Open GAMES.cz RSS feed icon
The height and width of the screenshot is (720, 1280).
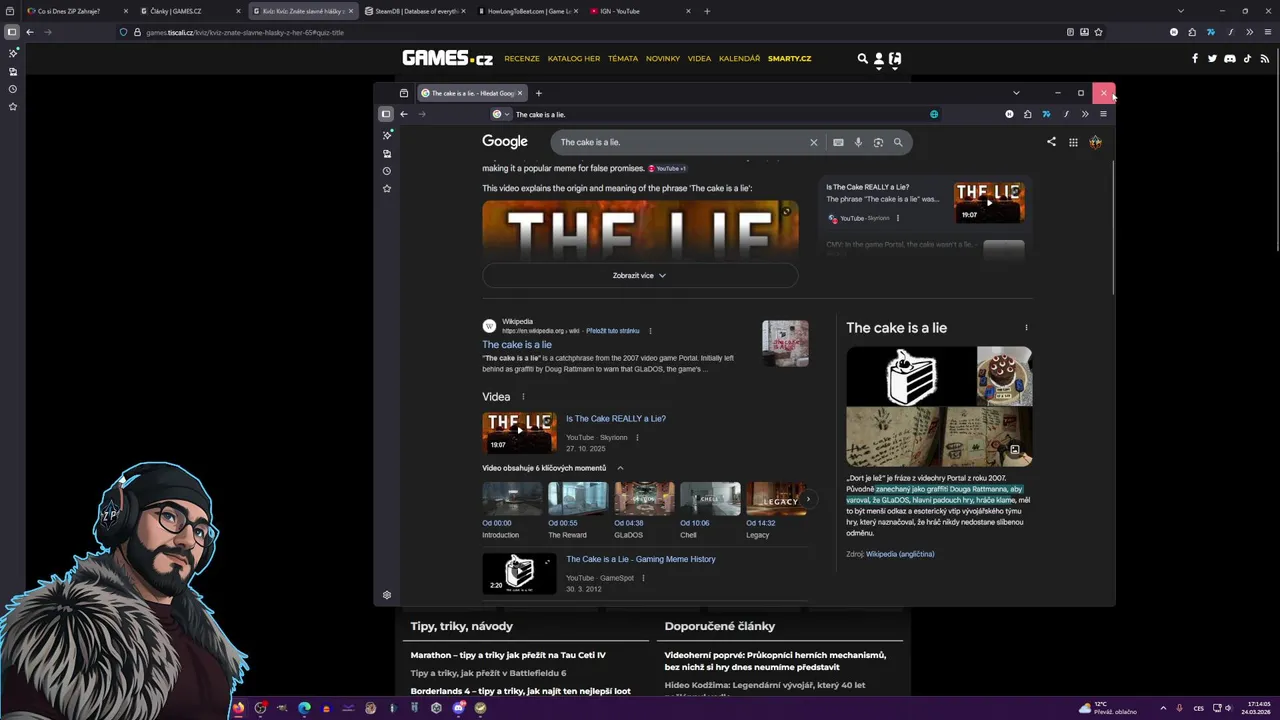(x=1265, y=58)
